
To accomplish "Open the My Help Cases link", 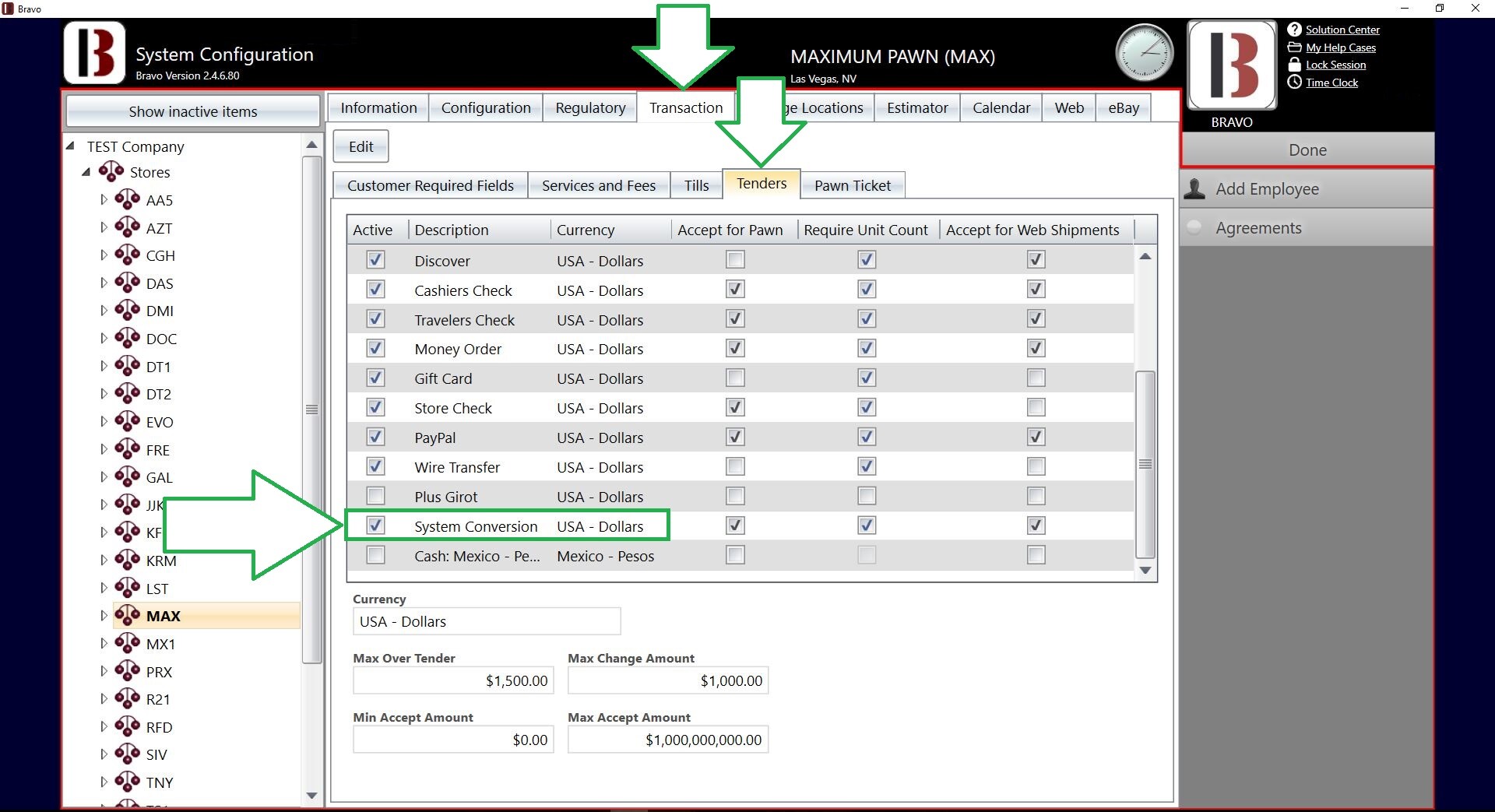I will coord(1340,47).
